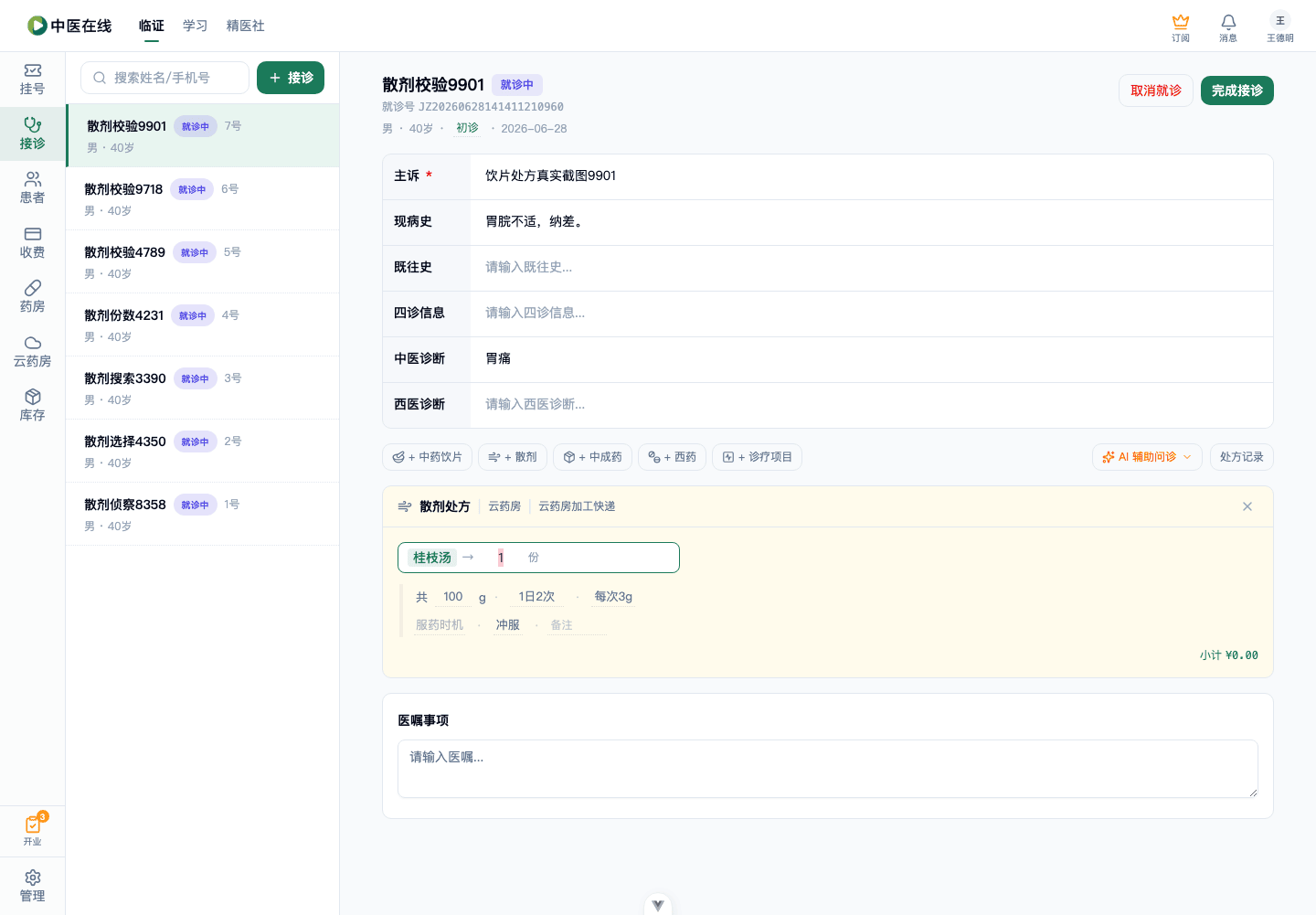Image resolution: width=1316 pixels, height=915 pixels.
Task: Add a 中成药 prescription
Action: [x=592, y=457]
